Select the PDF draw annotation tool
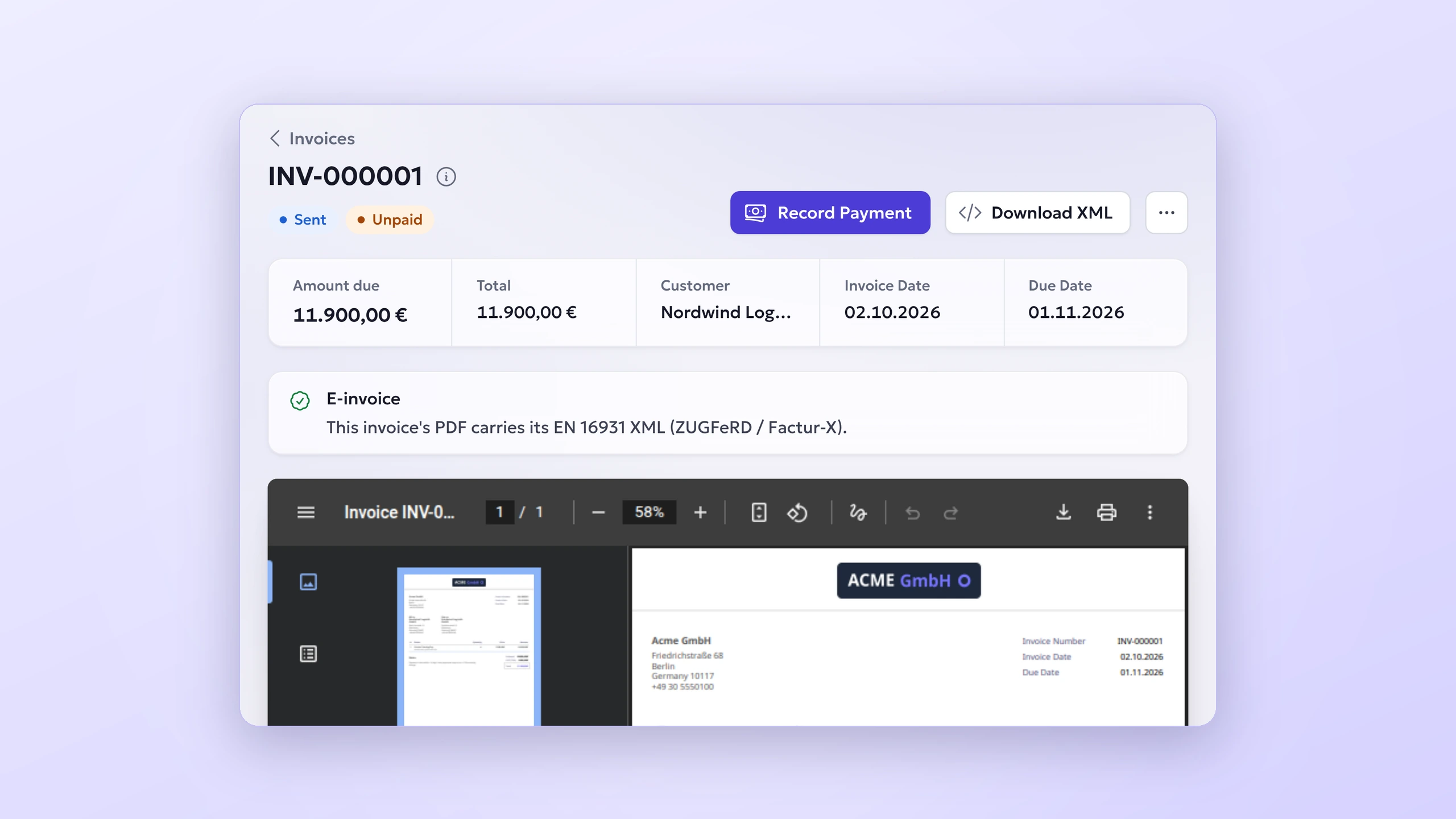 (858, 512)
